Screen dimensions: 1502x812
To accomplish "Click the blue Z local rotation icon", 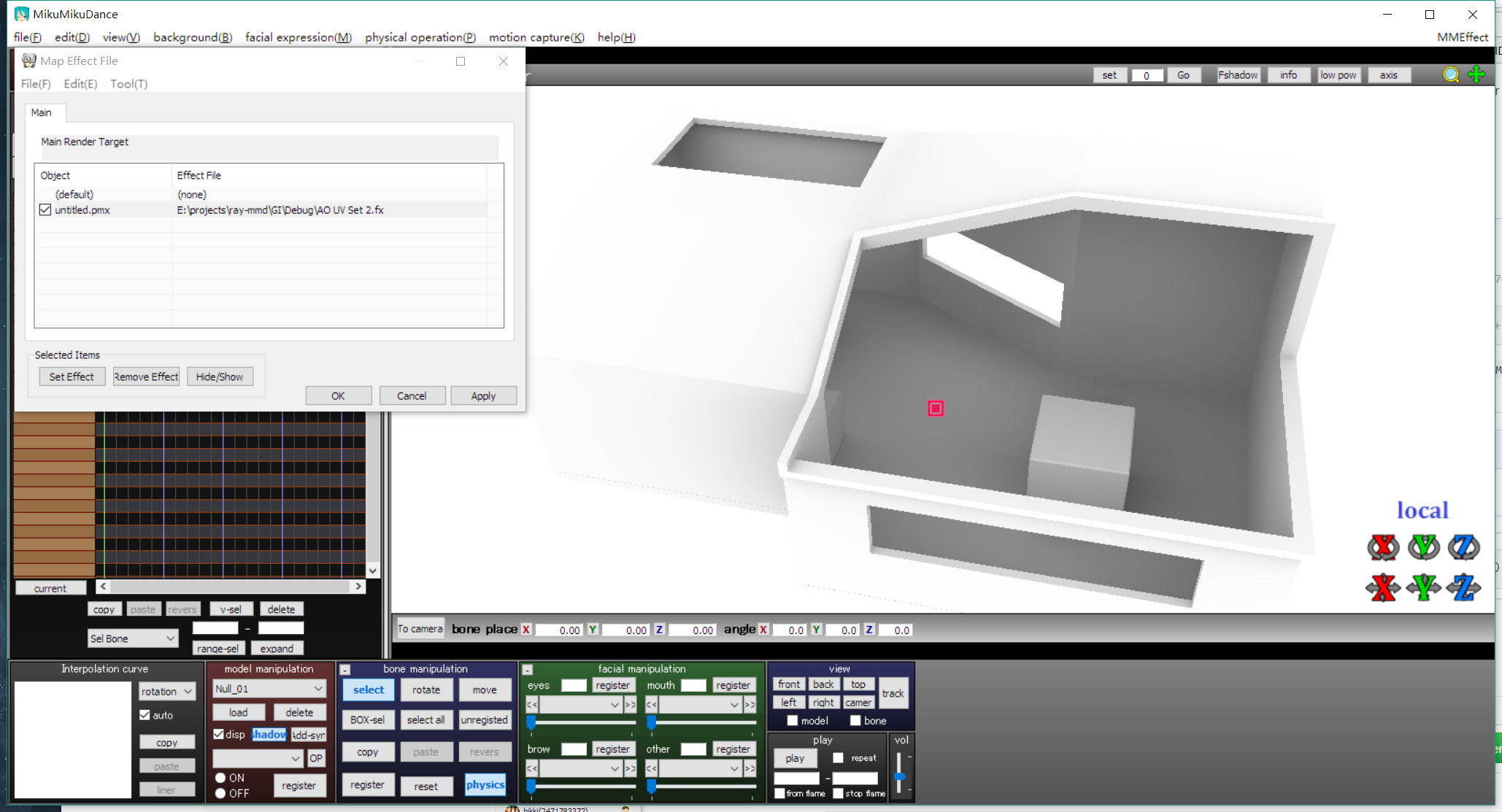I will click(1464, 547).
